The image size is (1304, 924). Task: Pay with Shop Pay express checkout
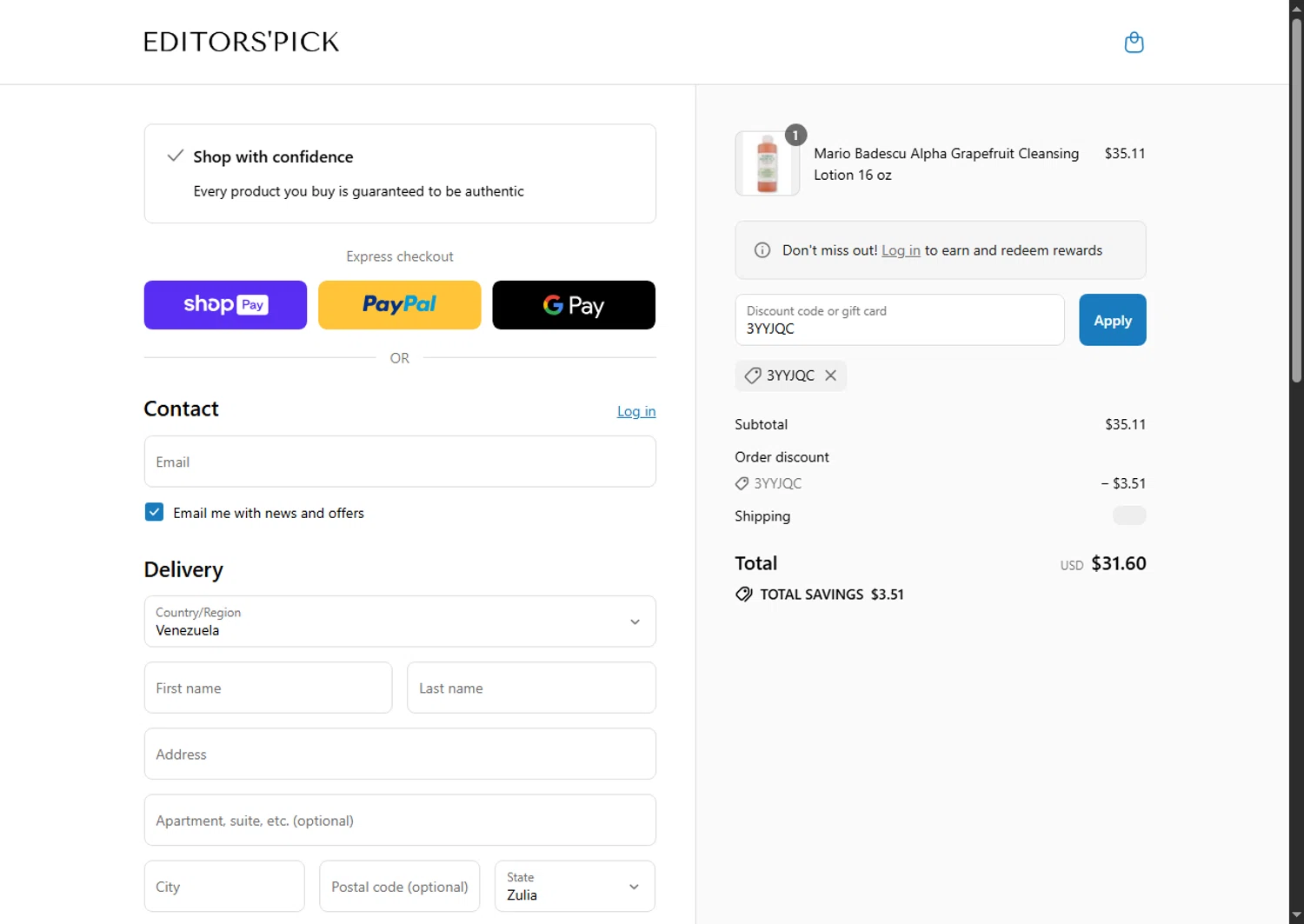[x=225, y=305]
